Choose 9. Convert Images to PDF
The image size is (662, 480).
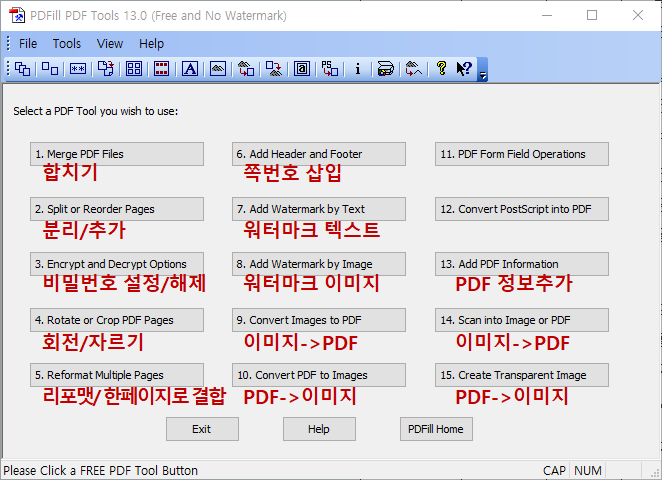pyautogui.click(x=319, y=320)
